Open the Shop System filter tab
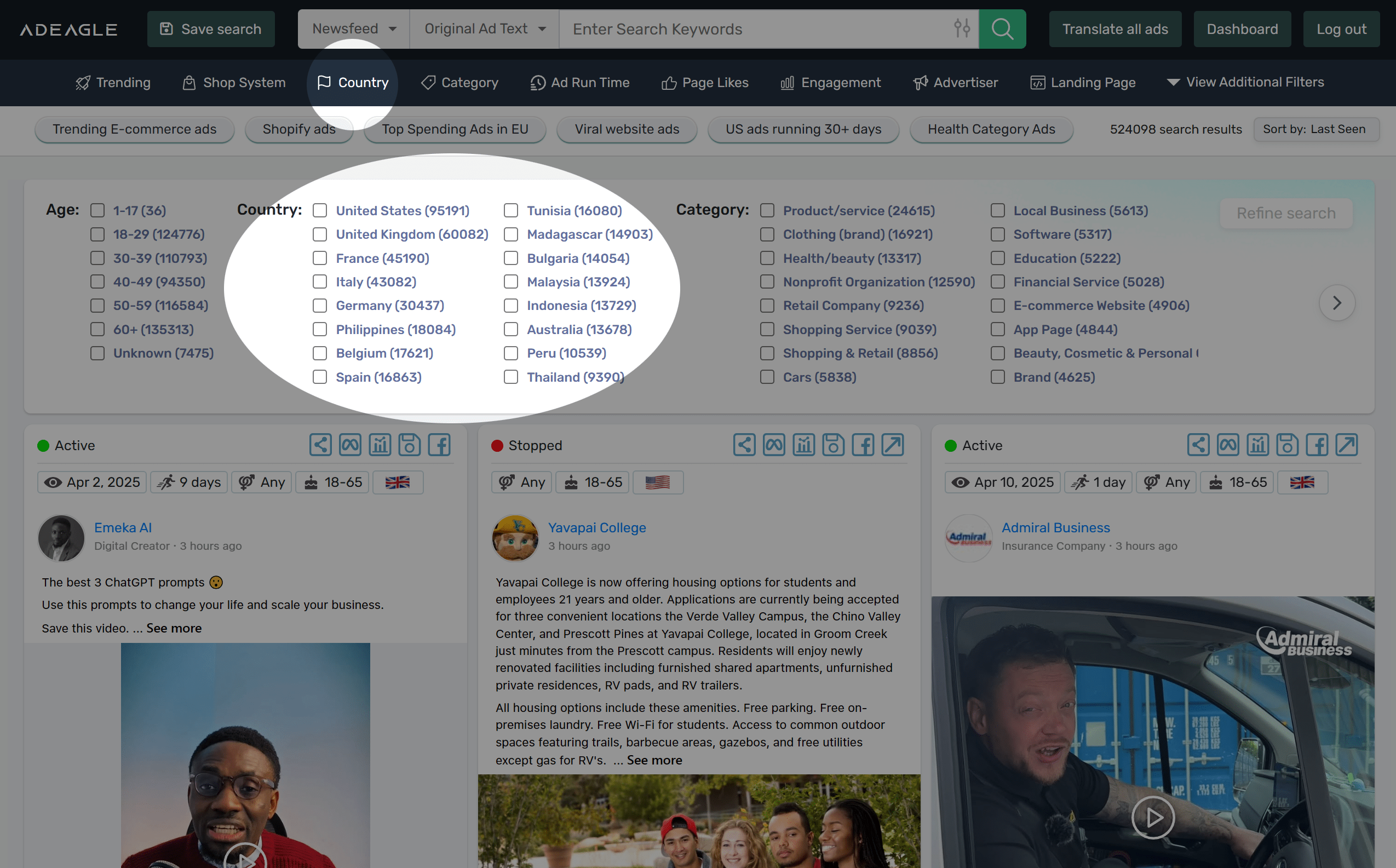The height and width of the screenshot is (868, 1396). click(x=234, y=83)
